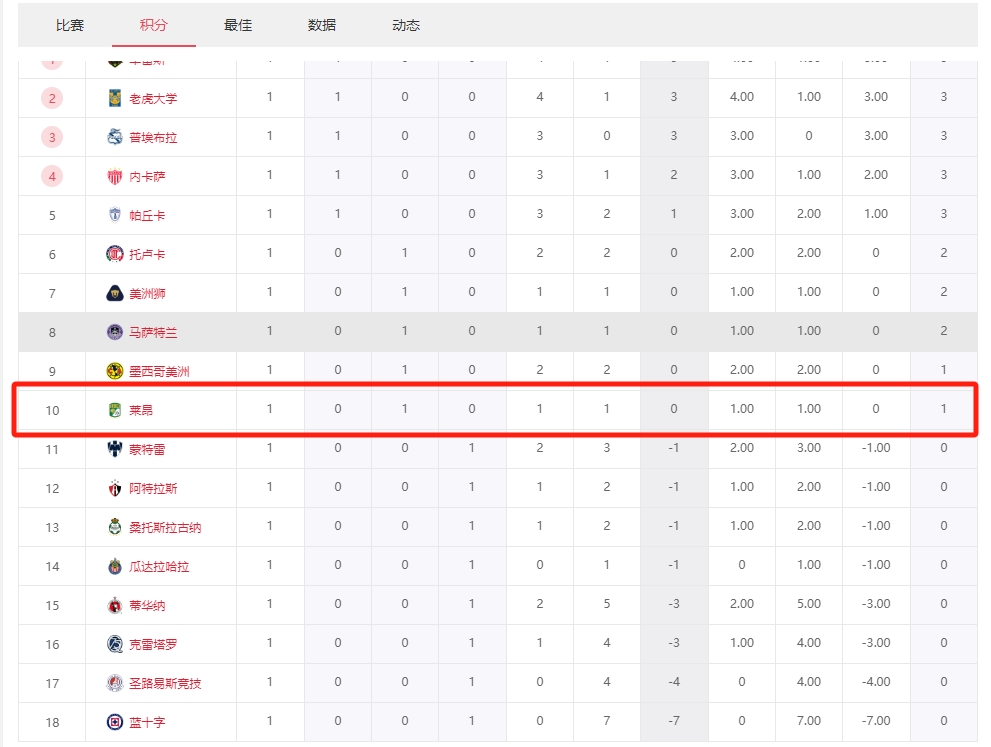Switch to the 比赛 tab
The width and height of the screenshot is (991, 747).
point(70,25)
